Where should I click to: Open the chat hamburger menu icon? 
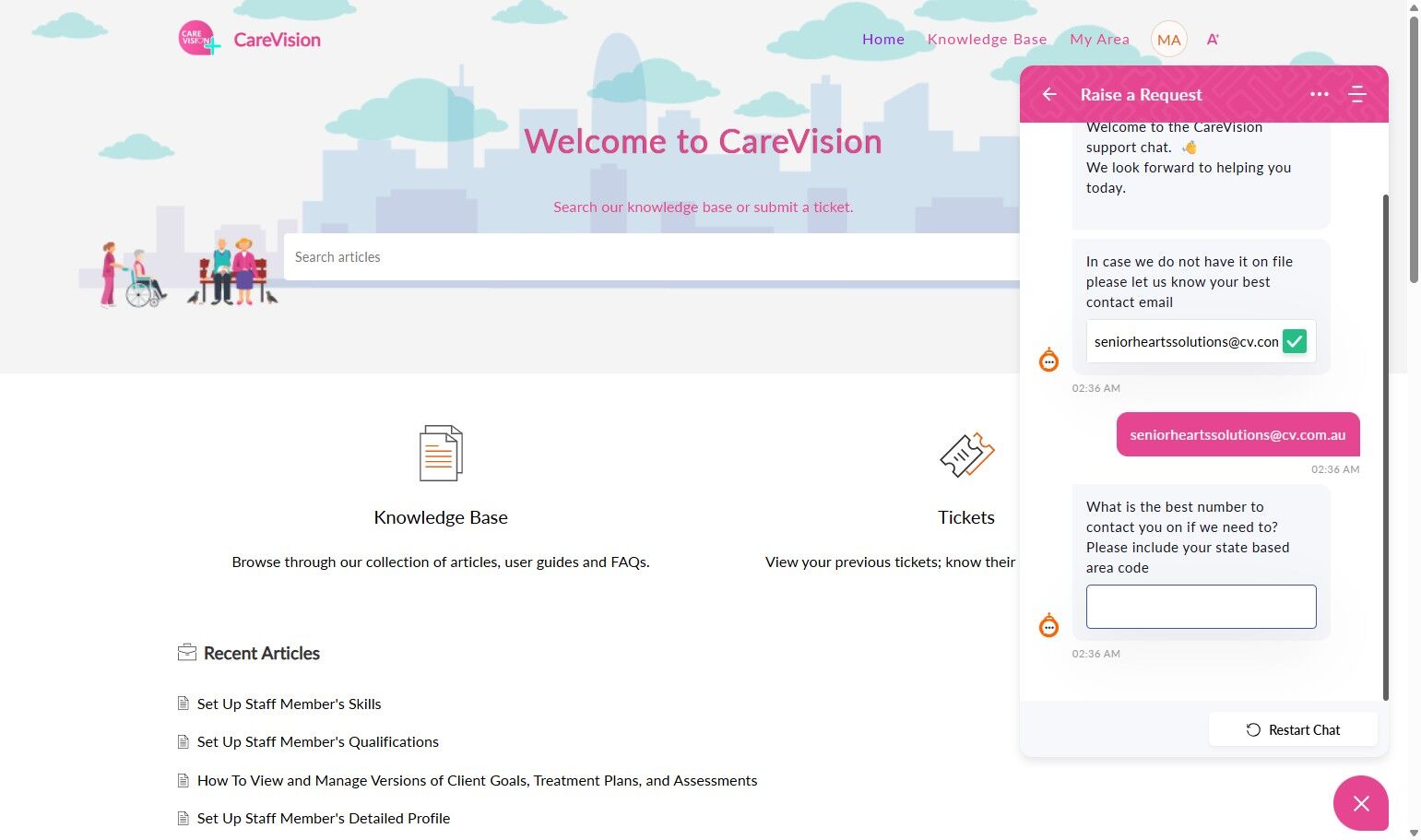(1356, 94)
